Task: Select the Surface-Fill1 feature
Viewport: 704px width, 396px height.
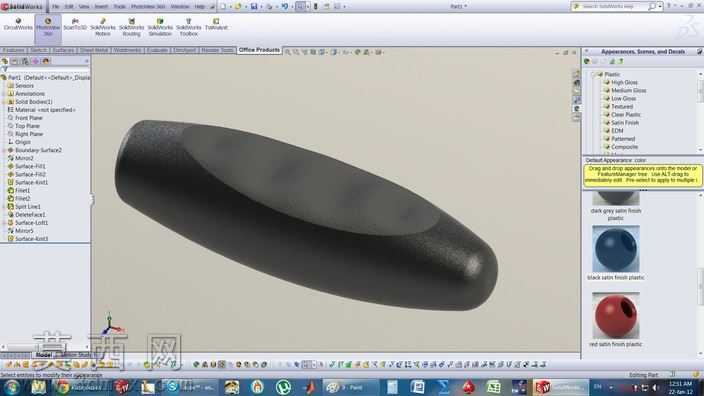Action: [26, 166]
